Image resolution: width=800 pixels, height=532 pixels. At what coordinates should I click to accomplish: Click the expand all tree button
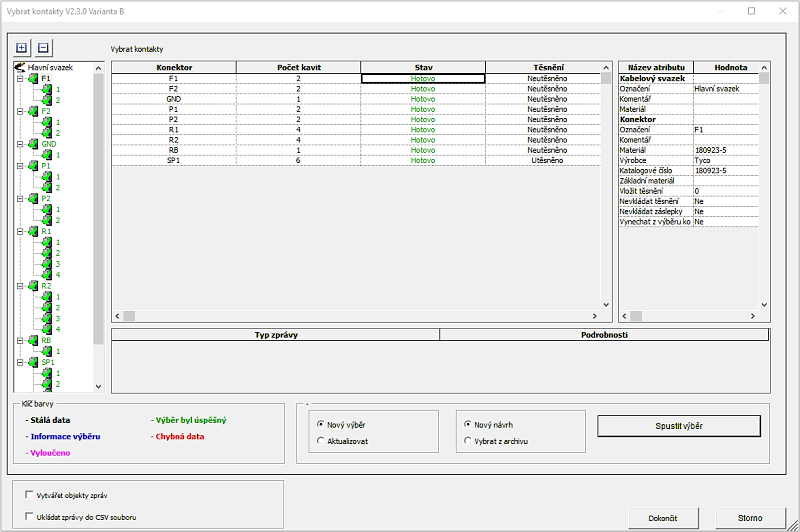point(23,48)
